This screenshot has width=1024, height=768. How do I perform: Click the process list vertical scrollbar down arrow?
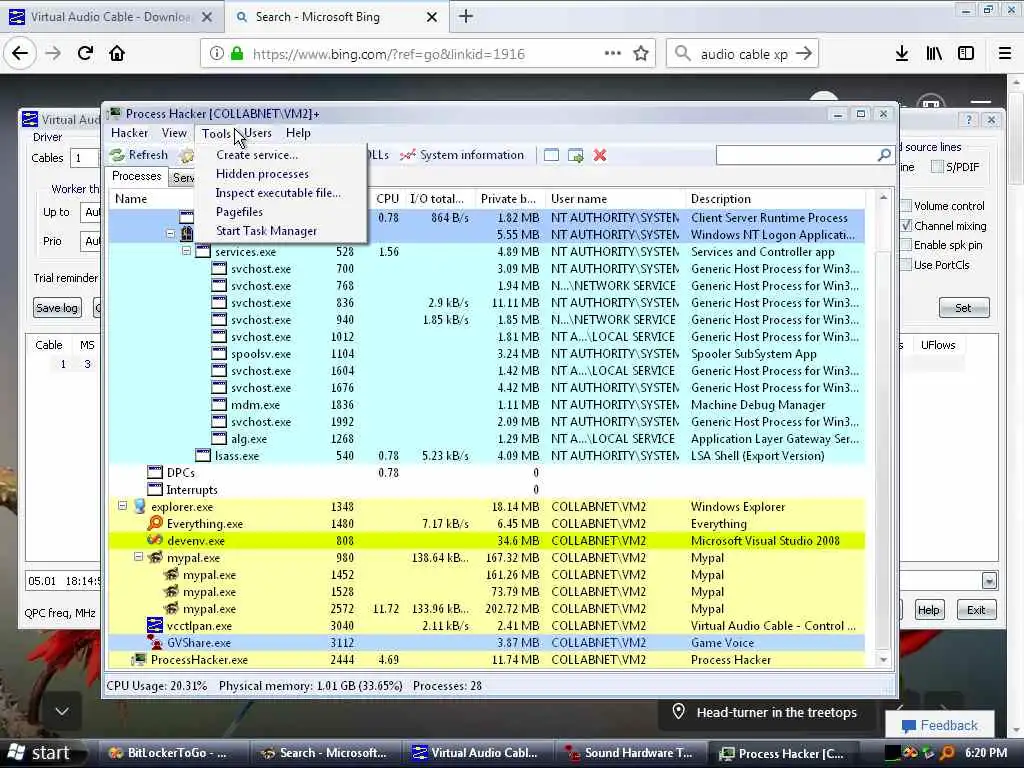click(884, 660)
